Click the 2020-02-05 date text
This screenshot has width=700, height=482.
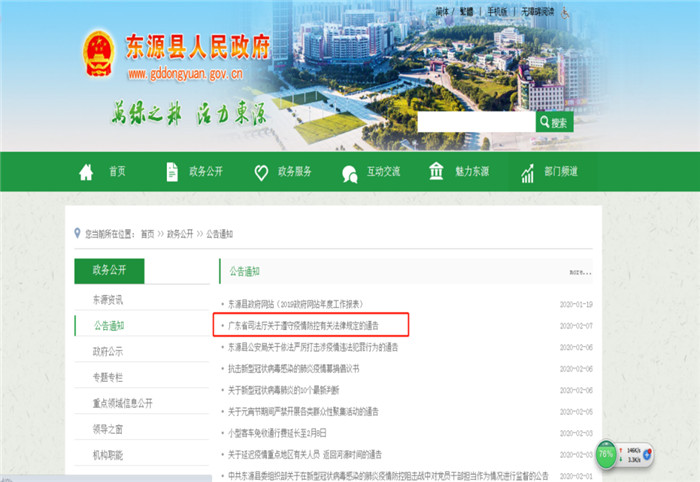coord(576,411)
